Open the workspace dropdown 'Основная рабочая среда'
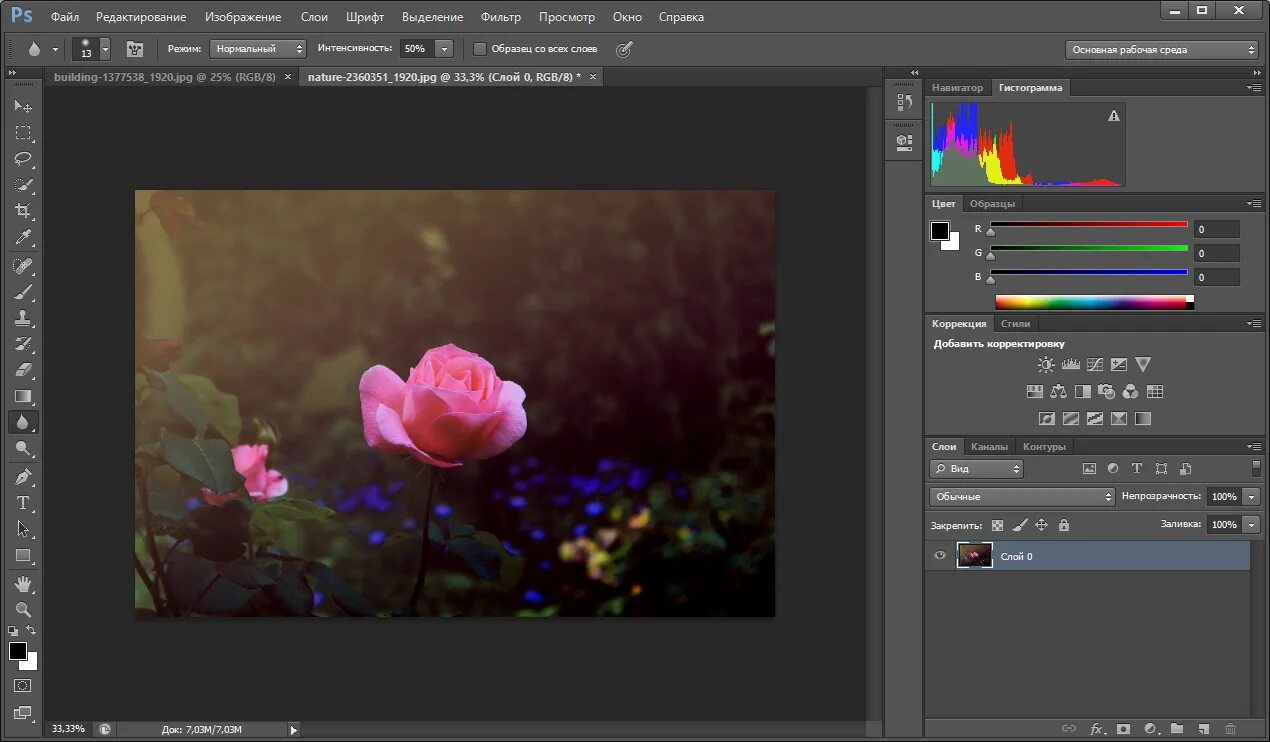The height and width of the screenshot is (742, 1270). point(1162,49)
